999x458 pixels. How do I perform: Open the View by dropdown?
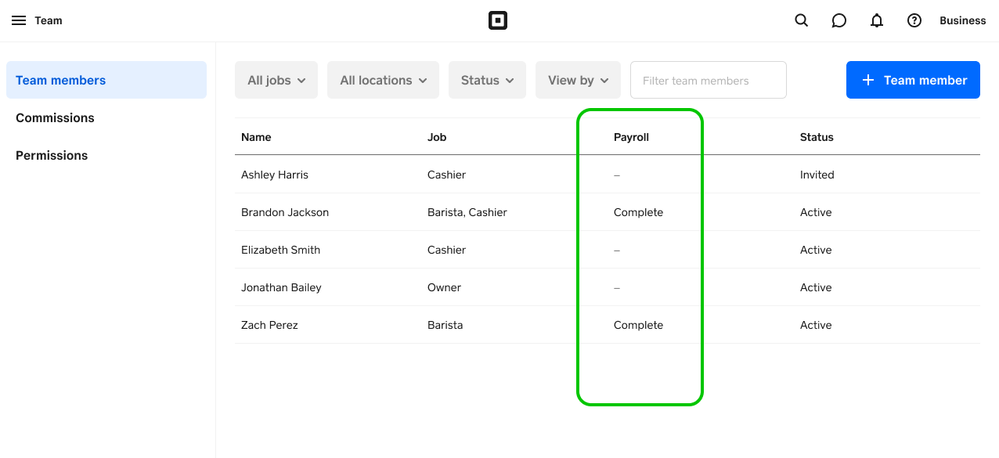[578, 80]
